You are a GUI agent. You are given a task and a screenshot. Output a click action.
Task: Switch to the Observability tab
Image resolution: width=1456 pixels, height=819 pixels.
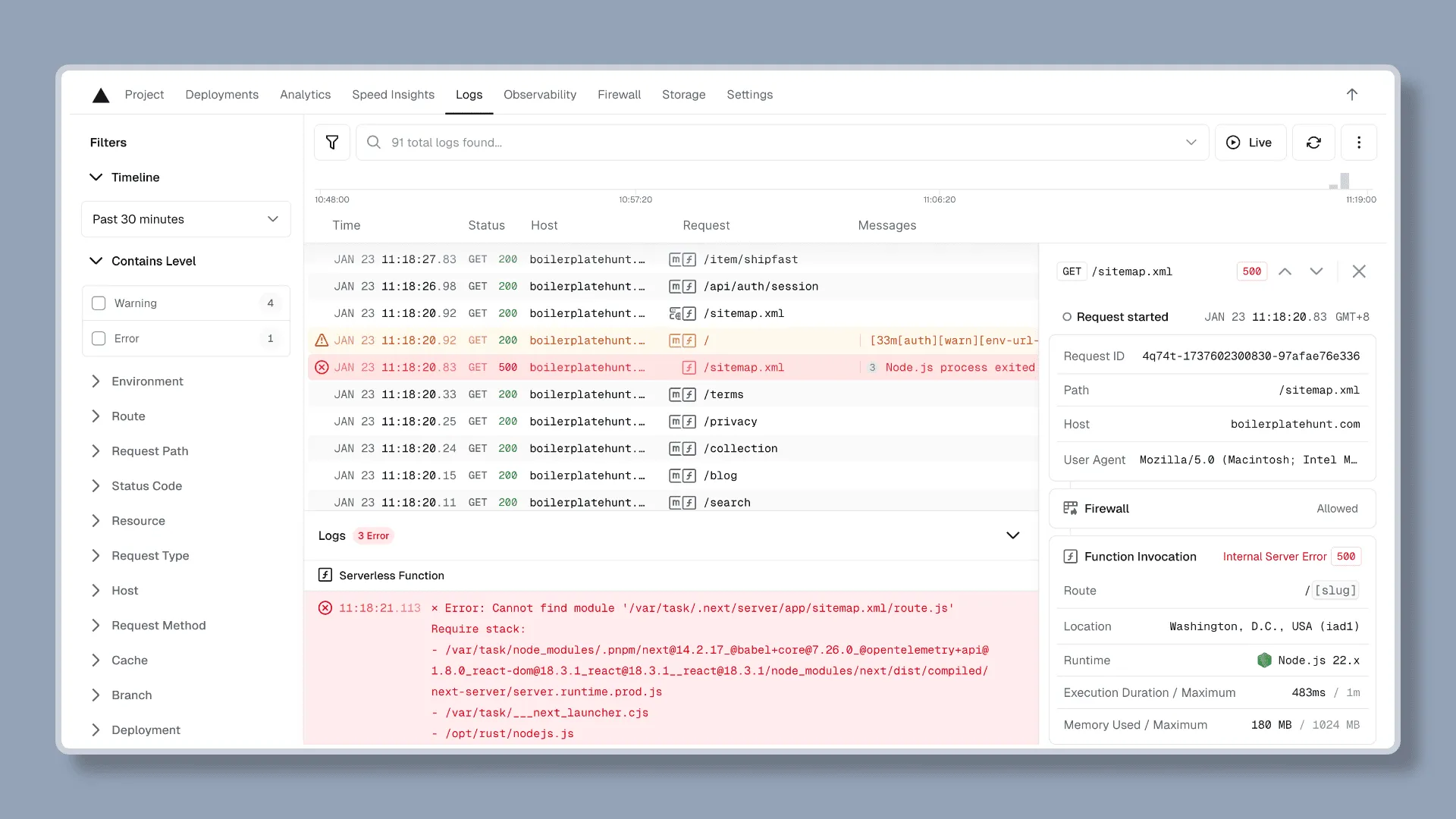click(539, 95)
